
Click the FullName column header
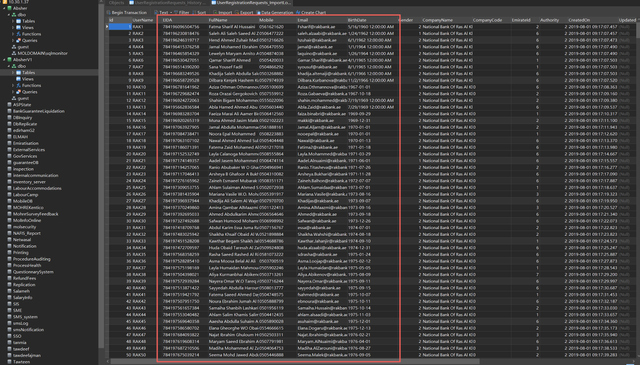click(x=232, y=20)
